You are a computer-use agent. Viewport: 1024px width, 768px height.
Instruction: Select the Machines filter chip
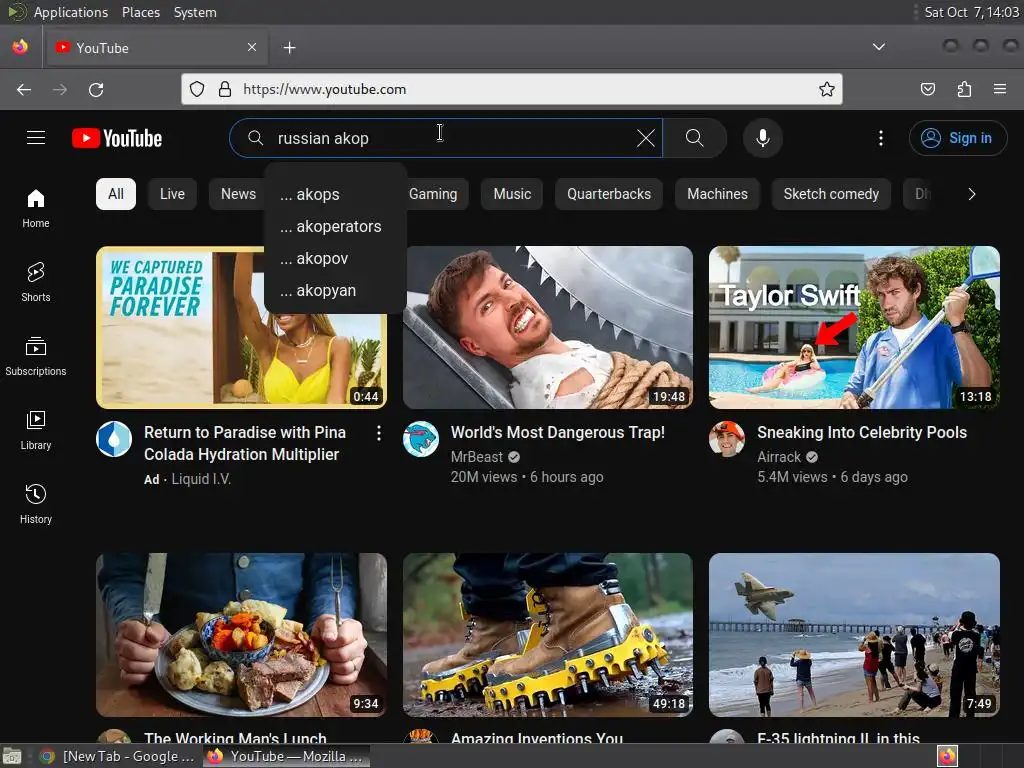click(x=717, y=194)
